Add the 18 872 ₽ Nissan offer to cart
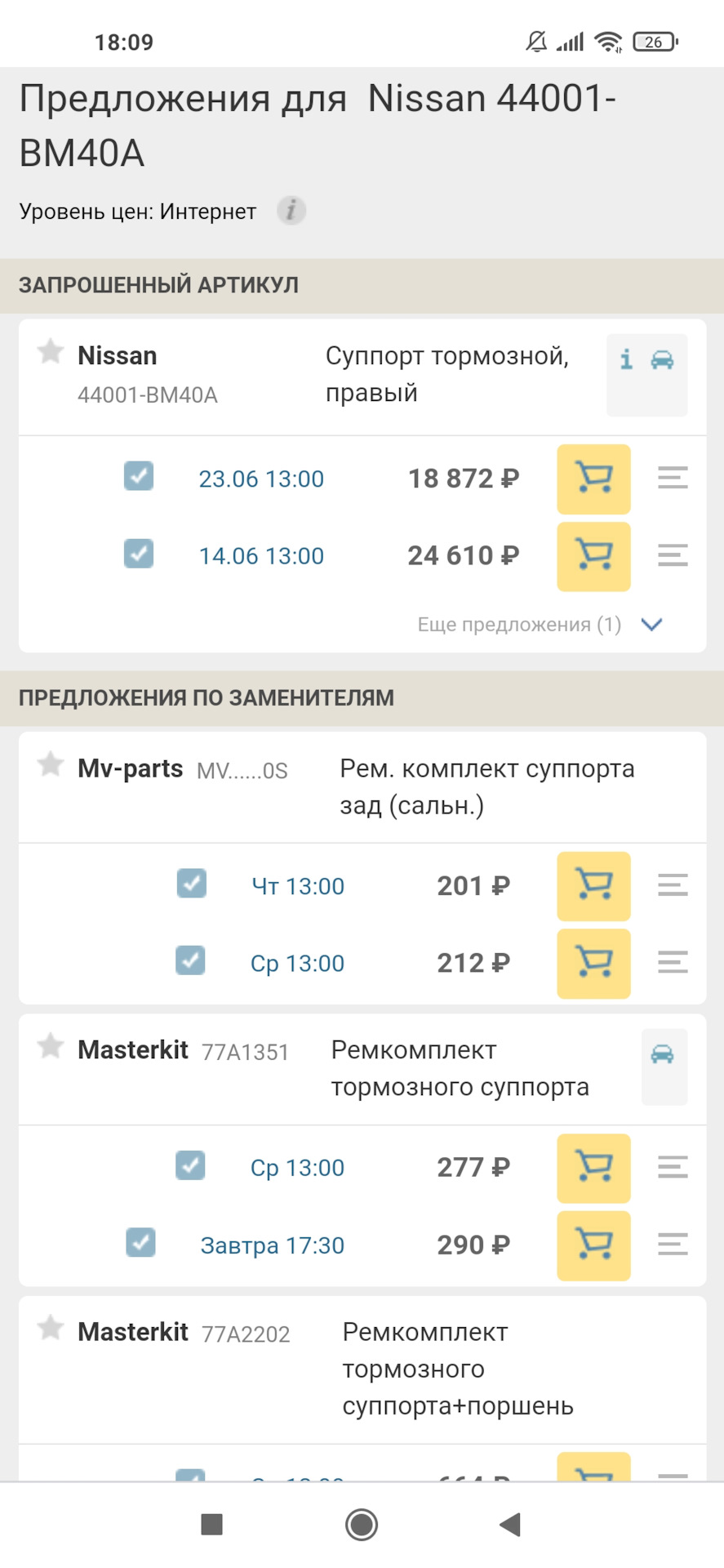This screenshot has width=724, height=1568. (x=593, y=479)
